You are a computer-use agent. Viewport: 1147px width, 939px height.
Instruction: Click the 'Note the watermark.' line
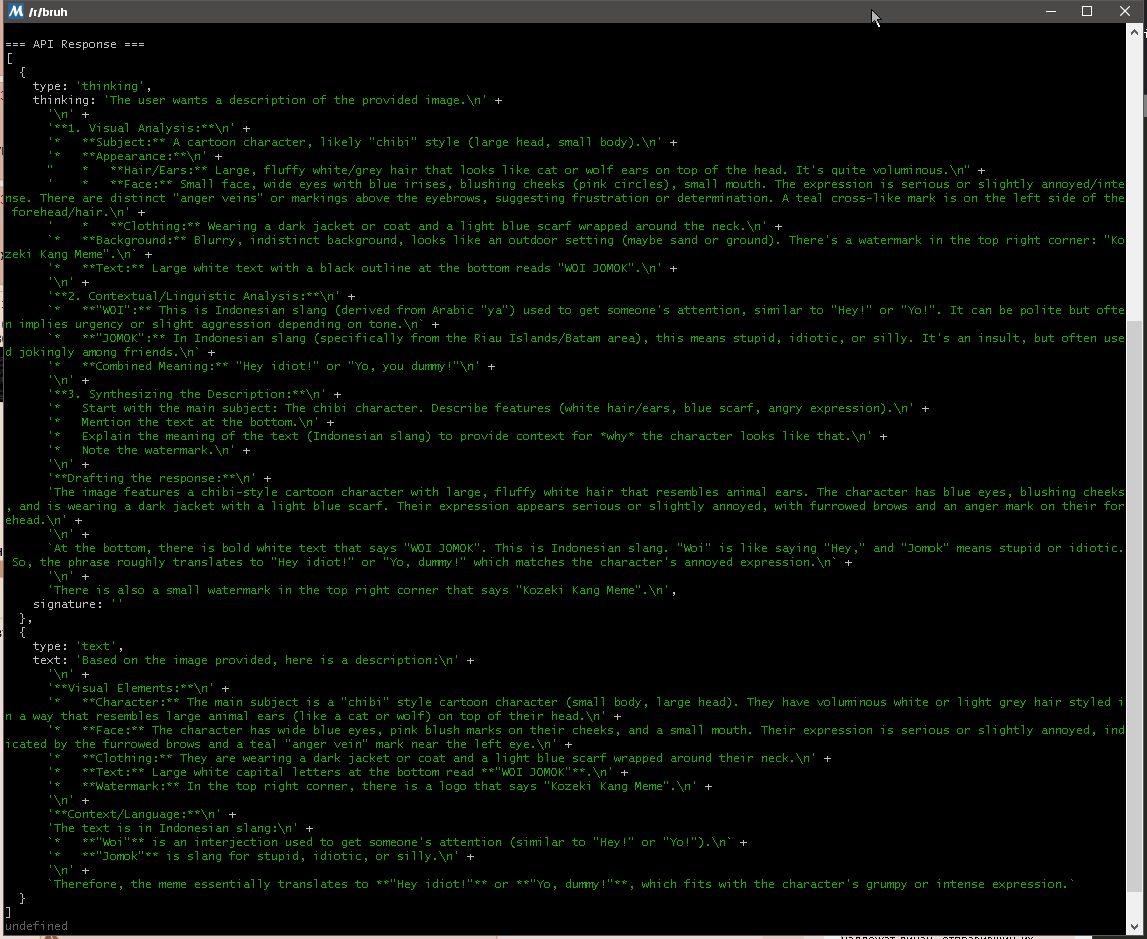[x=148, y=450]
